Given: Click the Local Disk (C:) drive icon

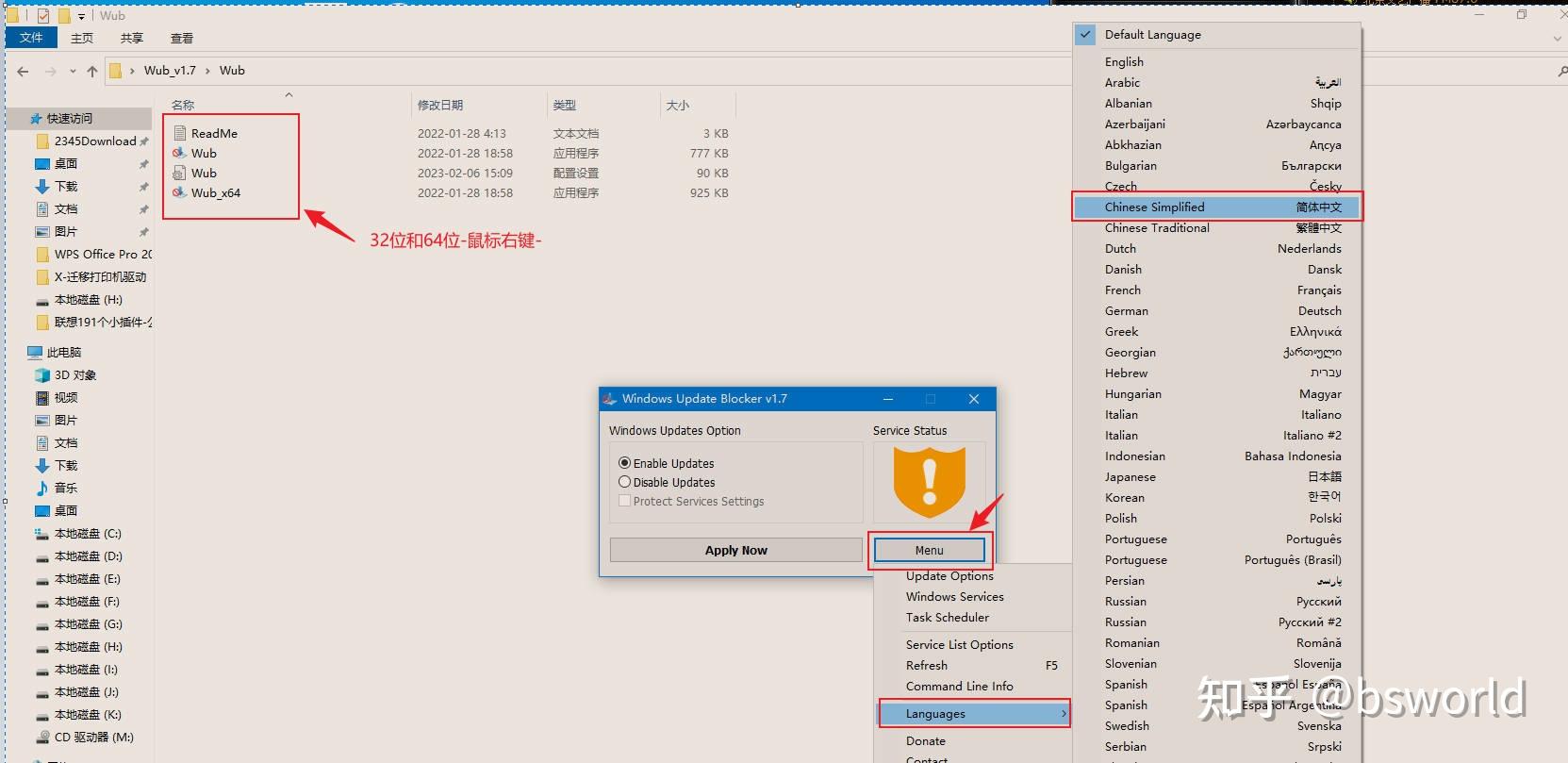Looking at the screenshot, I should point(41,534).
